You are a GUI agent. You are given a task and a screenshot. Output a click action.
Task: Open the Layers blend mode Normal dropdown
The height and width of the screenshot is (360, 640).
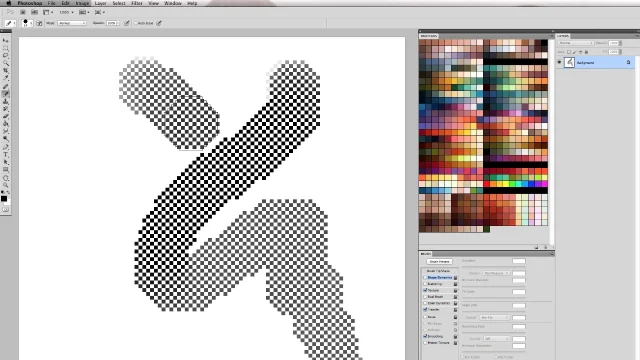pyautogui.click(x=576, y=43)
